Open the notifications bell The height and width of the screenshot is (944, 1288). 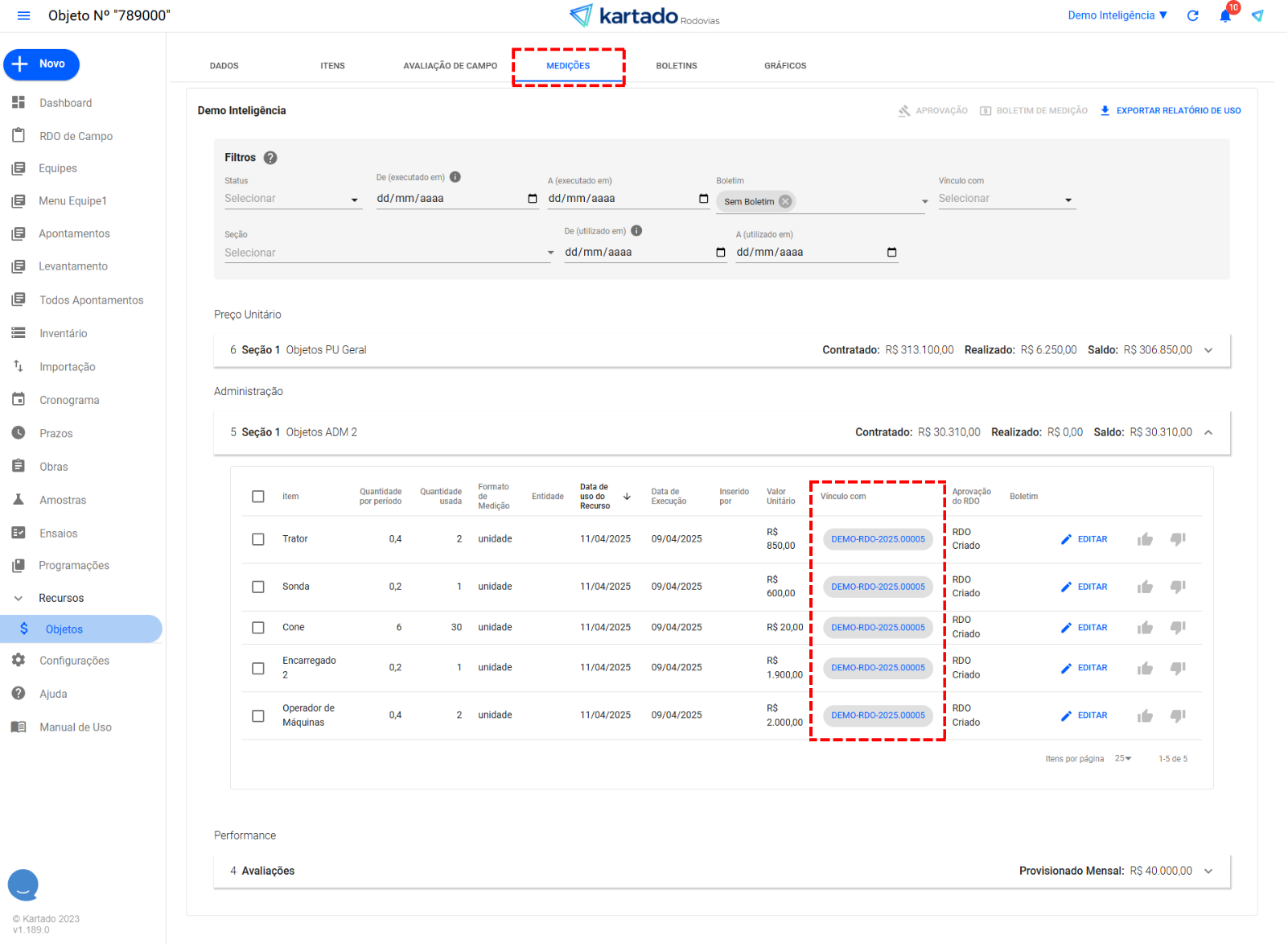click(x=1224, y=15)
